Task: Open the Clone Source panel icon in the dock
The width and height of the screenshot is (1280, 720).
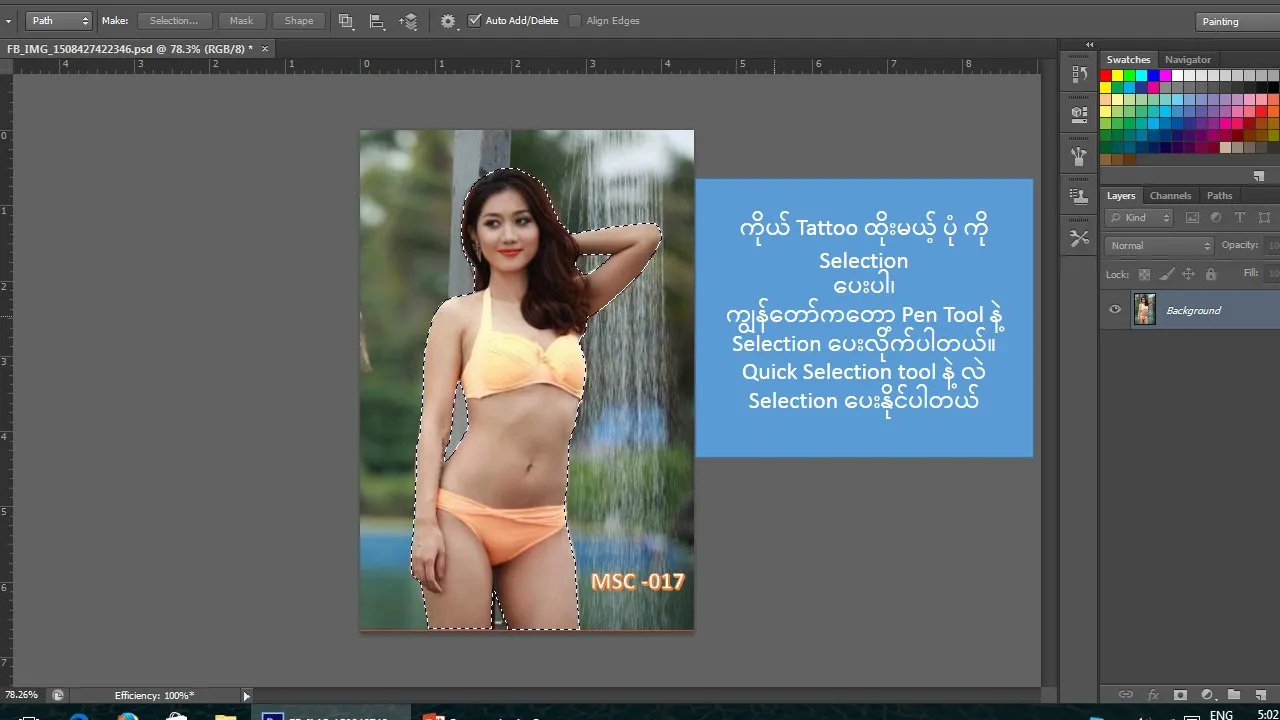Action: click(1079, 197)
